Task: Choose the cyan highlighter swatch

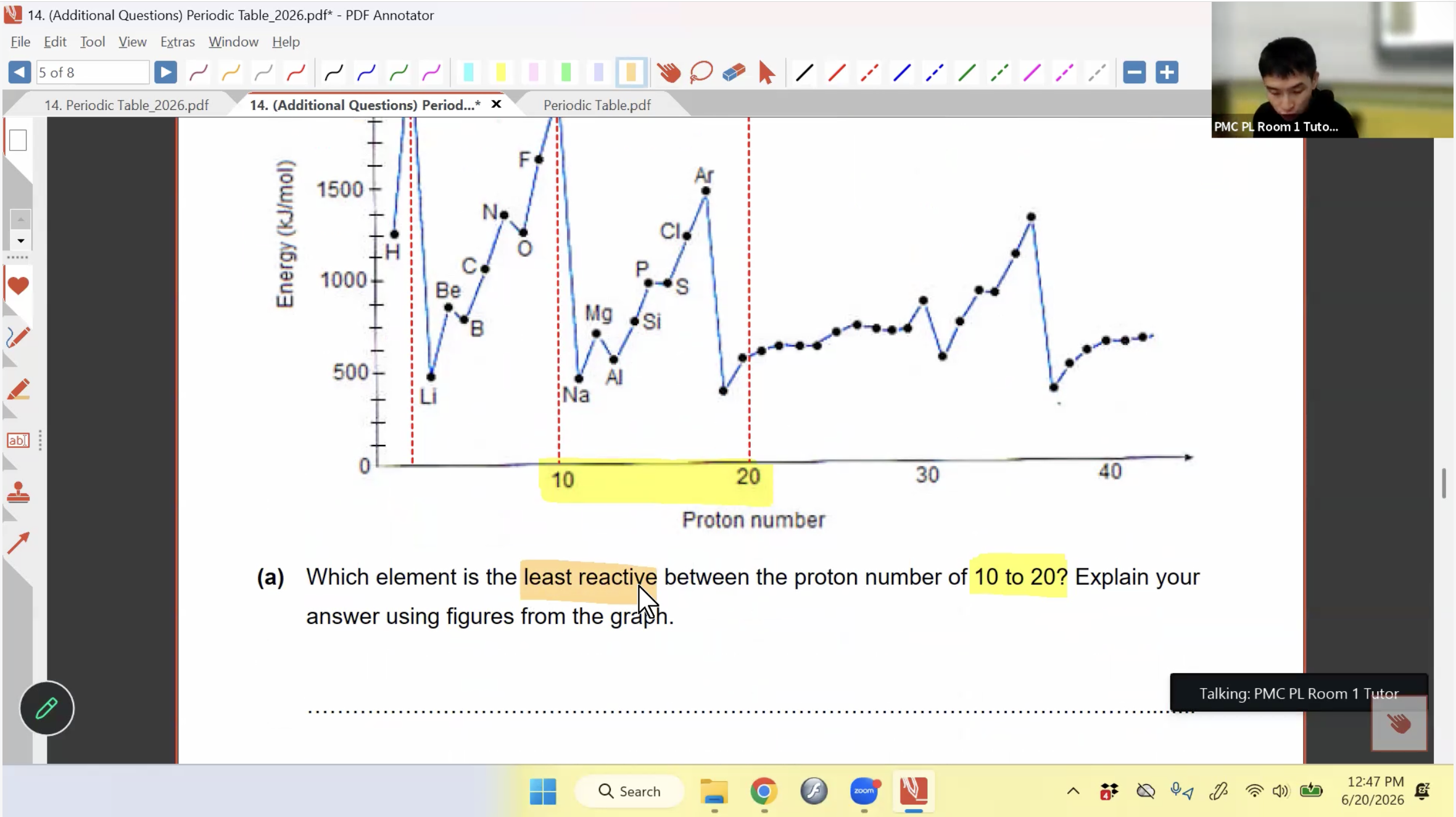Action: (x=468, y=73)
